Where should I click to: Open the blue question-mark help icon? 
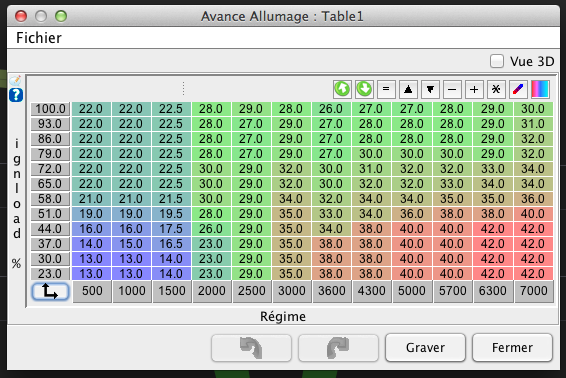[16, 95]
